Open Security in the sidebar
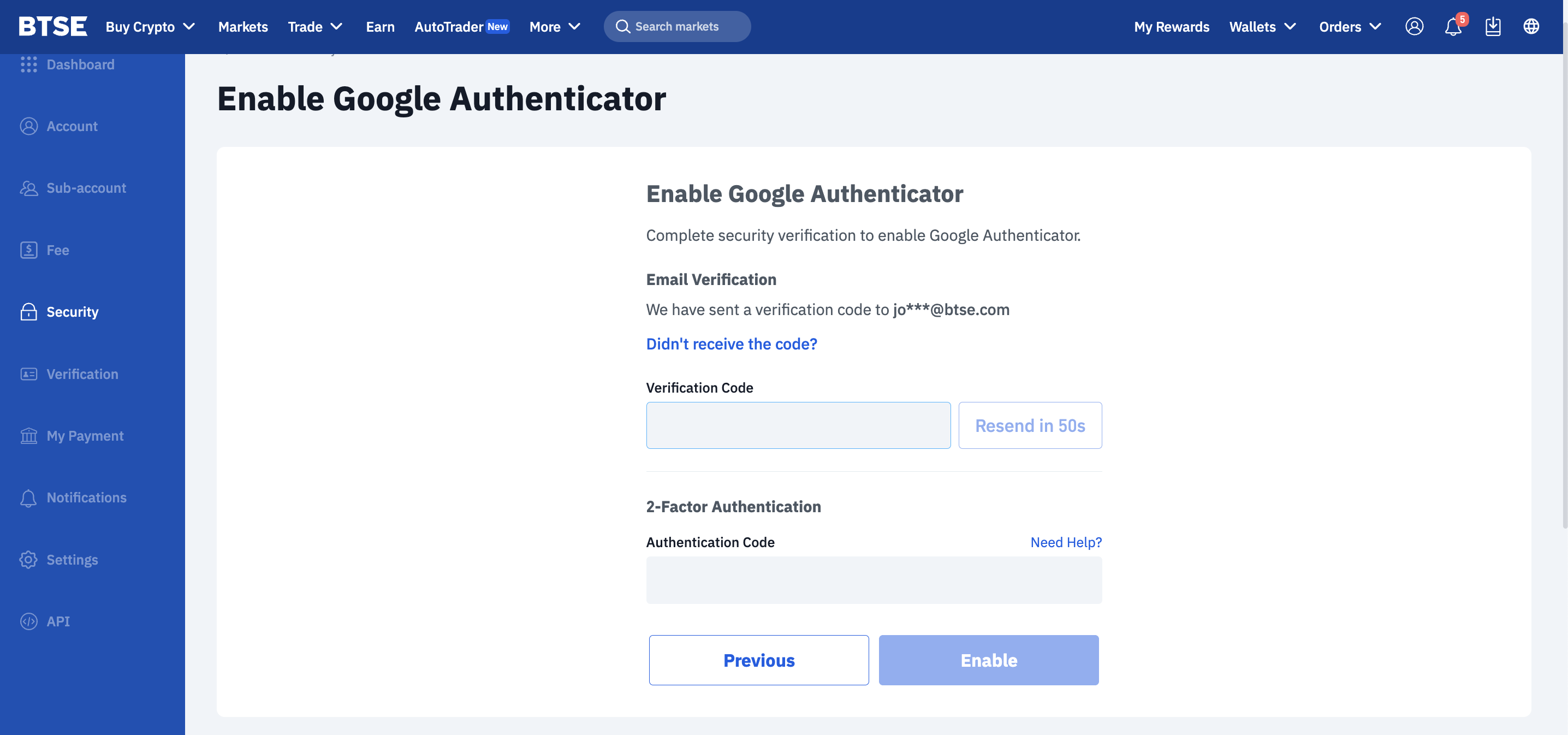The image size is (1568, 735). pyautogui.click(x=72, y=312)
